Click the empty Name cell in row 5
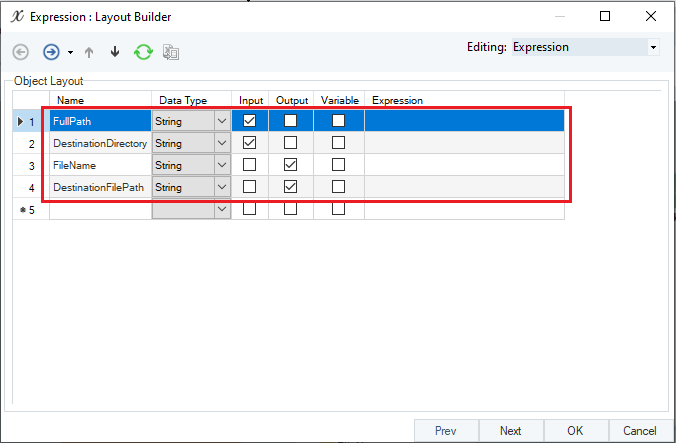The height and width of the screenshot is (443, 676). point(100,209)
